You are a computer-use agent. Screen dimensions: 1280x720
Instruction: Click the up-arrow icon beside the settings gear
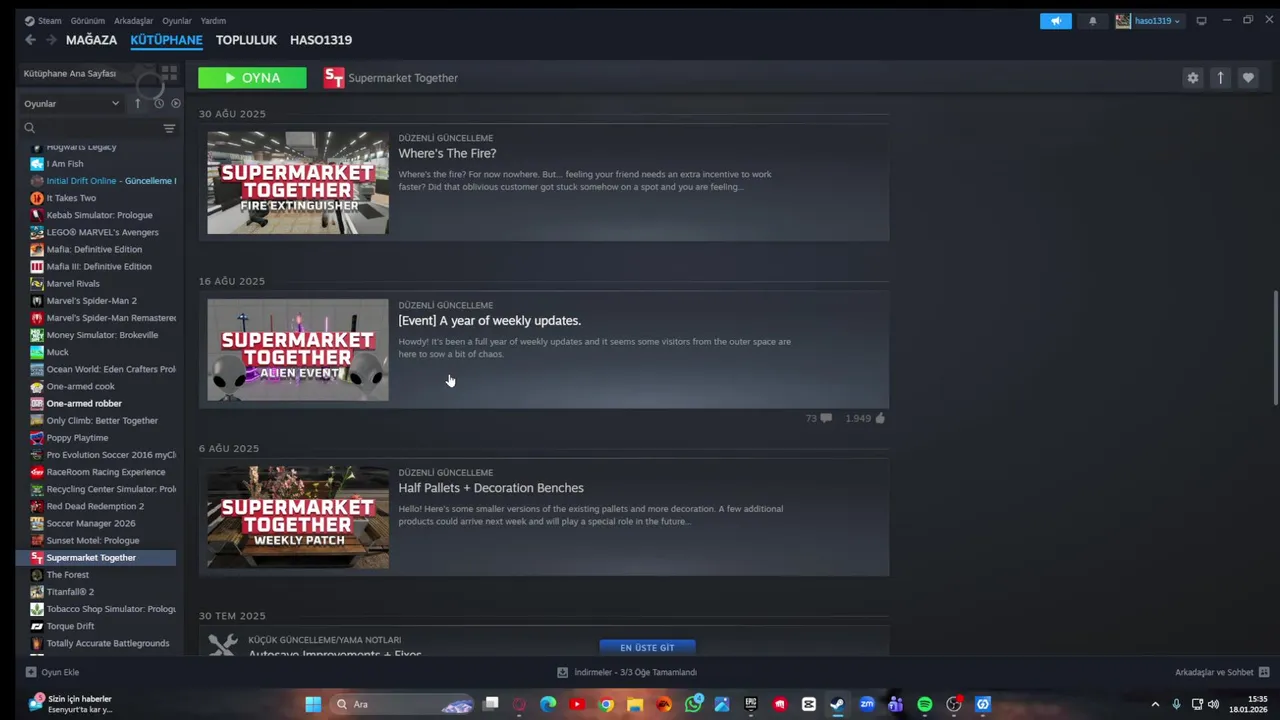click(1220, 78)
